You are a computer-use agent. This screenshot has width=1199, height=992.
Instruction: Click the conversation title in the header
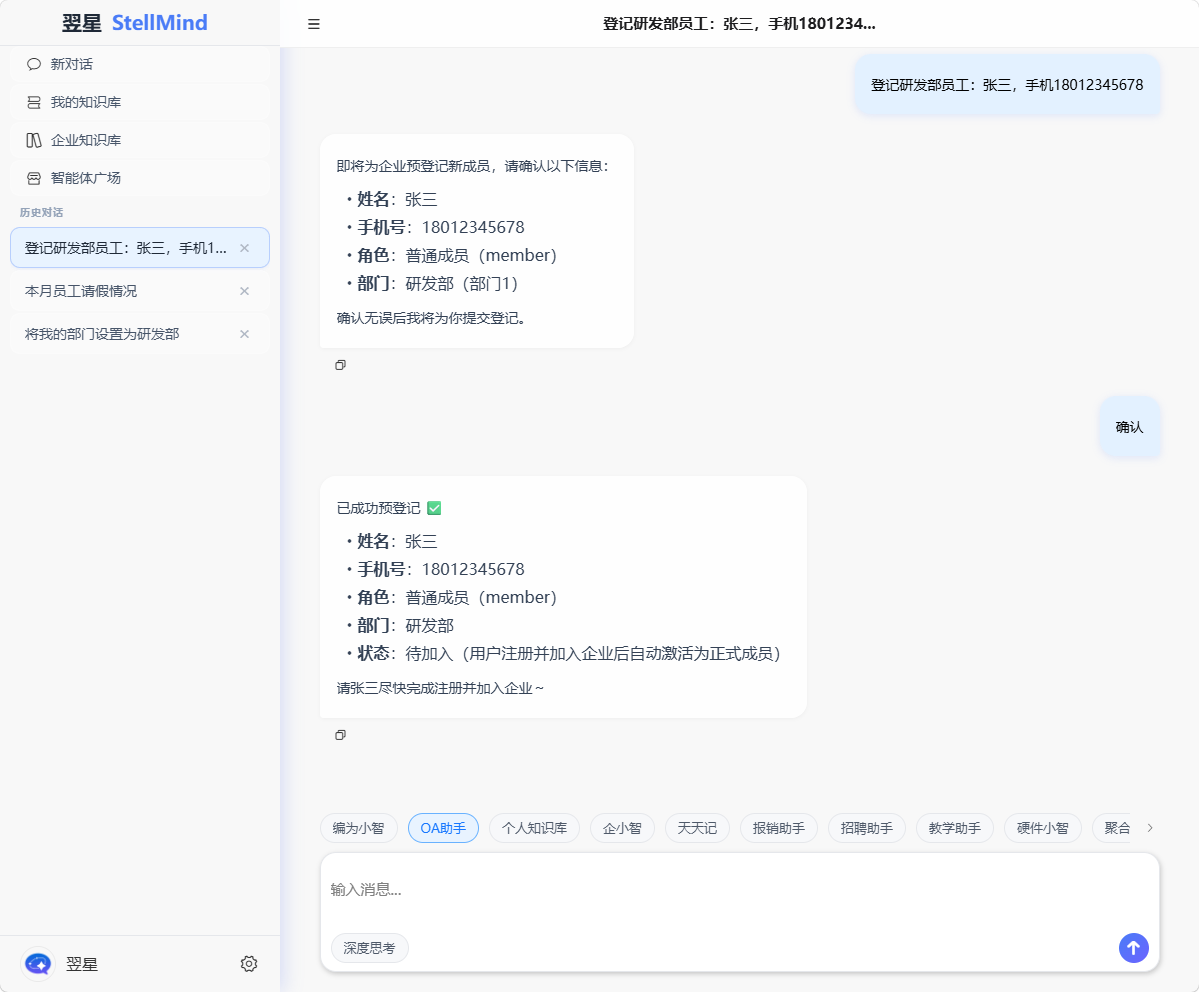(x=739, y=24)
